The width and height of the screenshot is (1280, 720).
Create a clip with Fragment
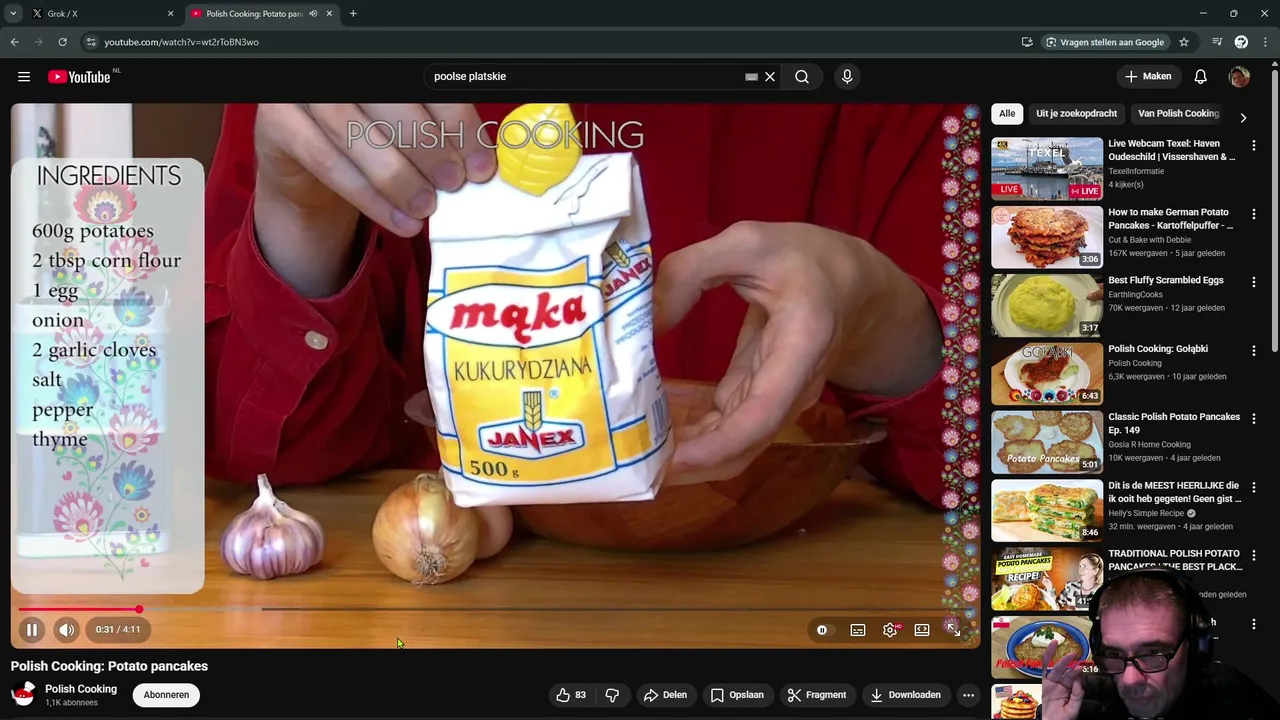click(816, 695)
